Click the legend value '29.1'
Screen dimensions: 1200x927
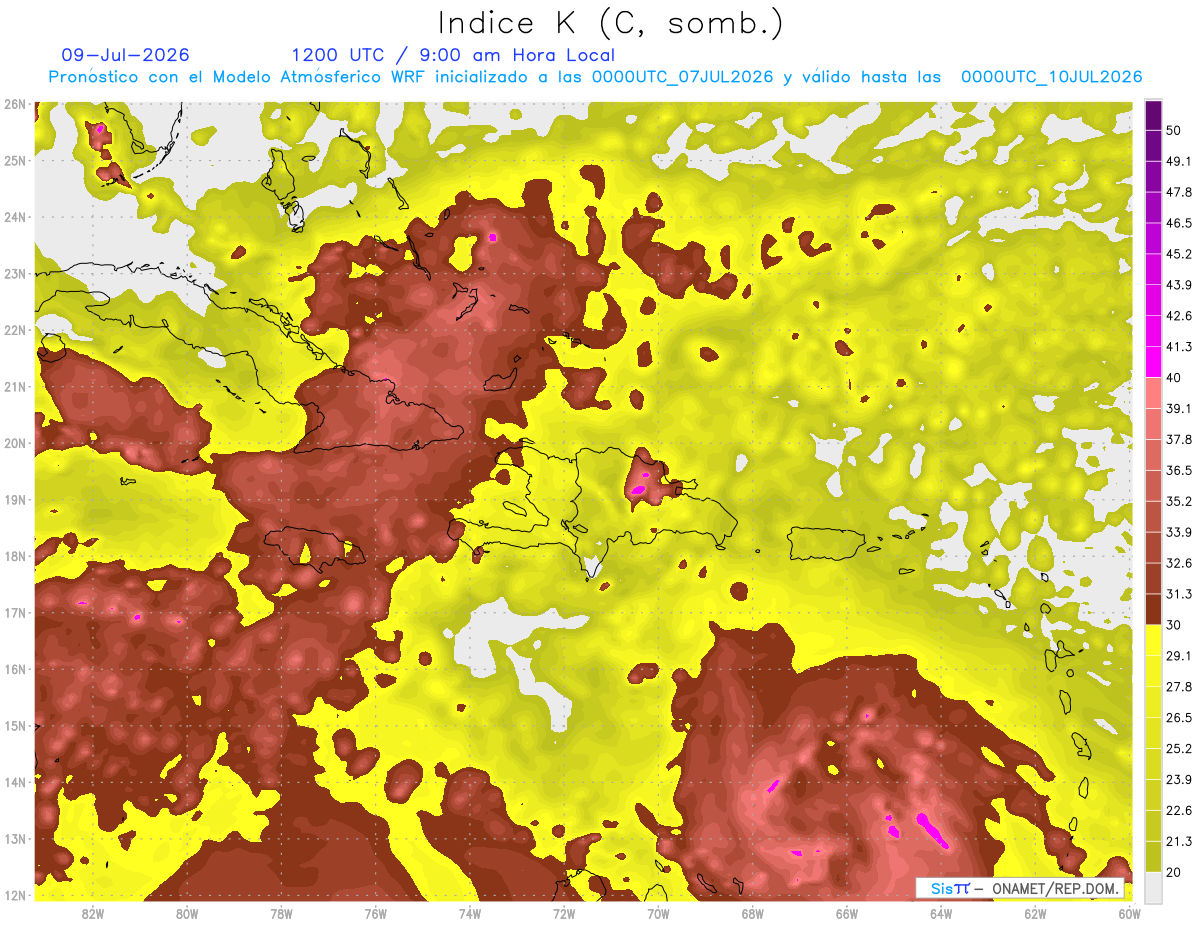[x=1178, y=655]
